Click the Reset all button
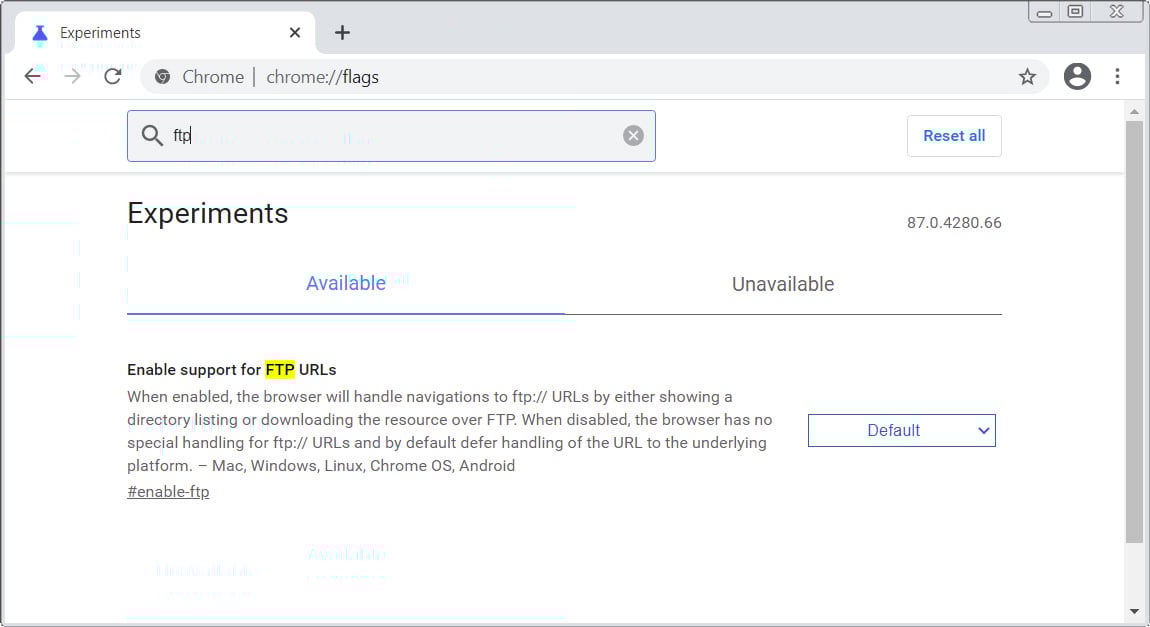 coord(953,136)
